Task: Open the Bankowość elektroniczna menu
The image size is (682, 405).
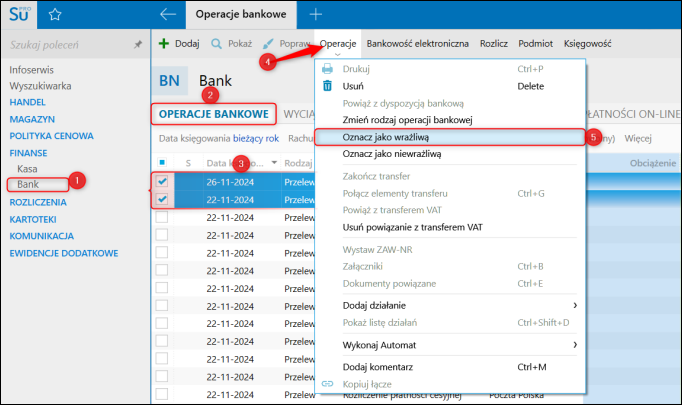Action: (418, 44)
